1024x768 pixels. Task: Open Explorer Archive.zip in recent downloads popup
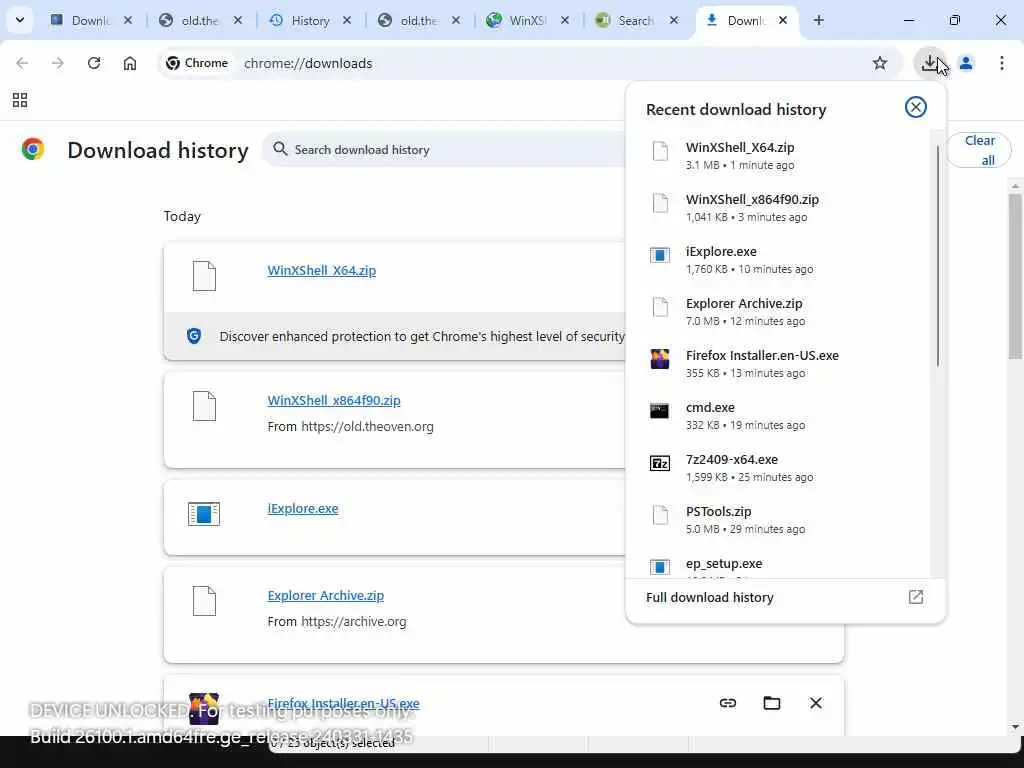[777, 312]
